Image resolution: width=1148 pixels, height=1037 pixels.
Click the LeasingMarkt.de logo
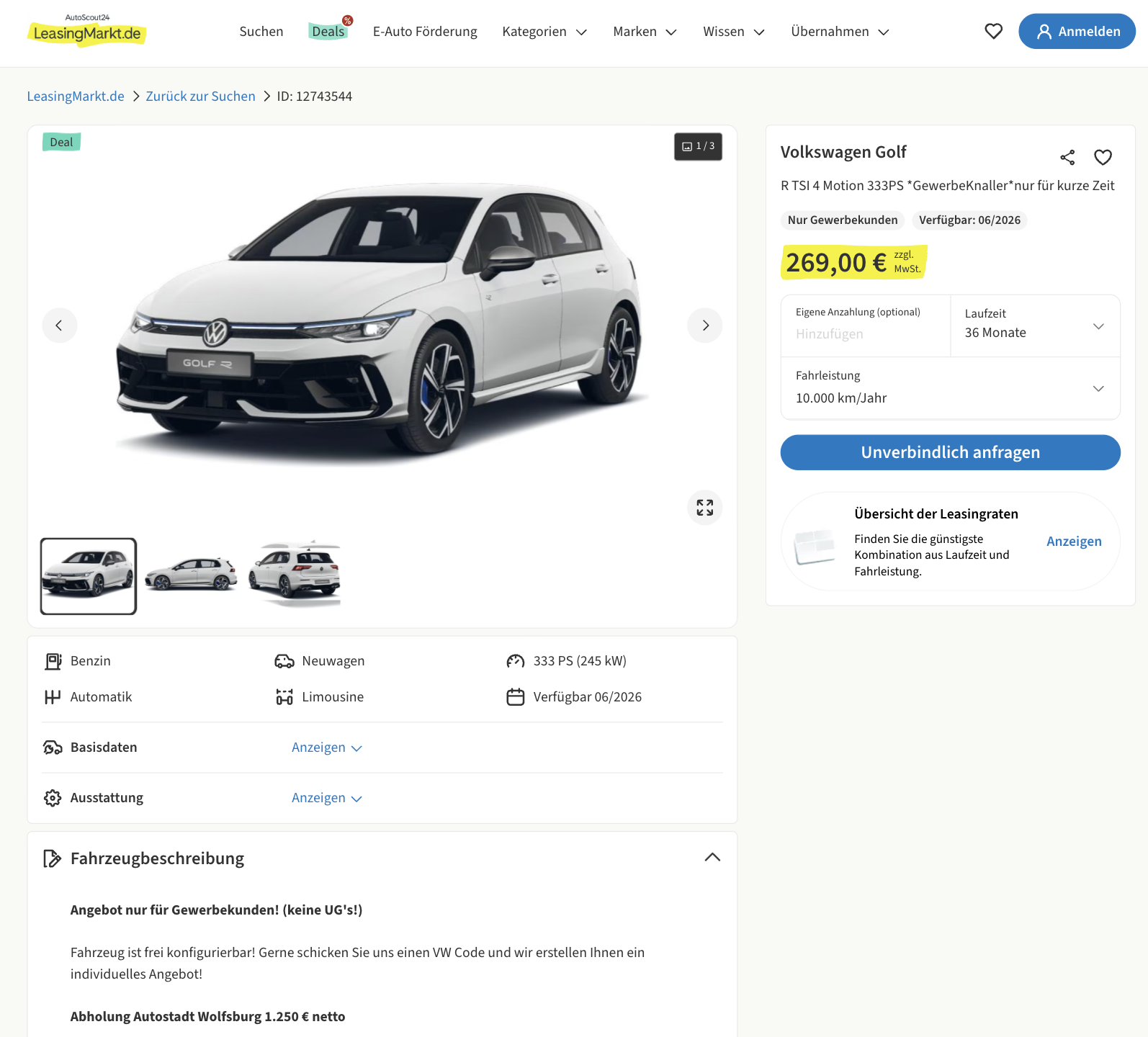click(86, 31)
